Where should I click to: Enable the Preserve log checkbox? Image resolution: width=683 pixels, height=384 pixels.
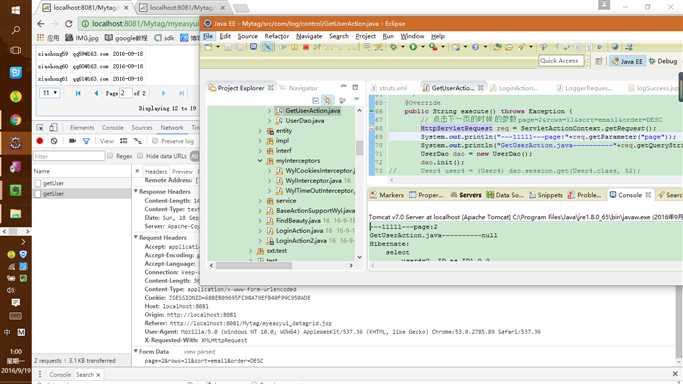(155, 141)
